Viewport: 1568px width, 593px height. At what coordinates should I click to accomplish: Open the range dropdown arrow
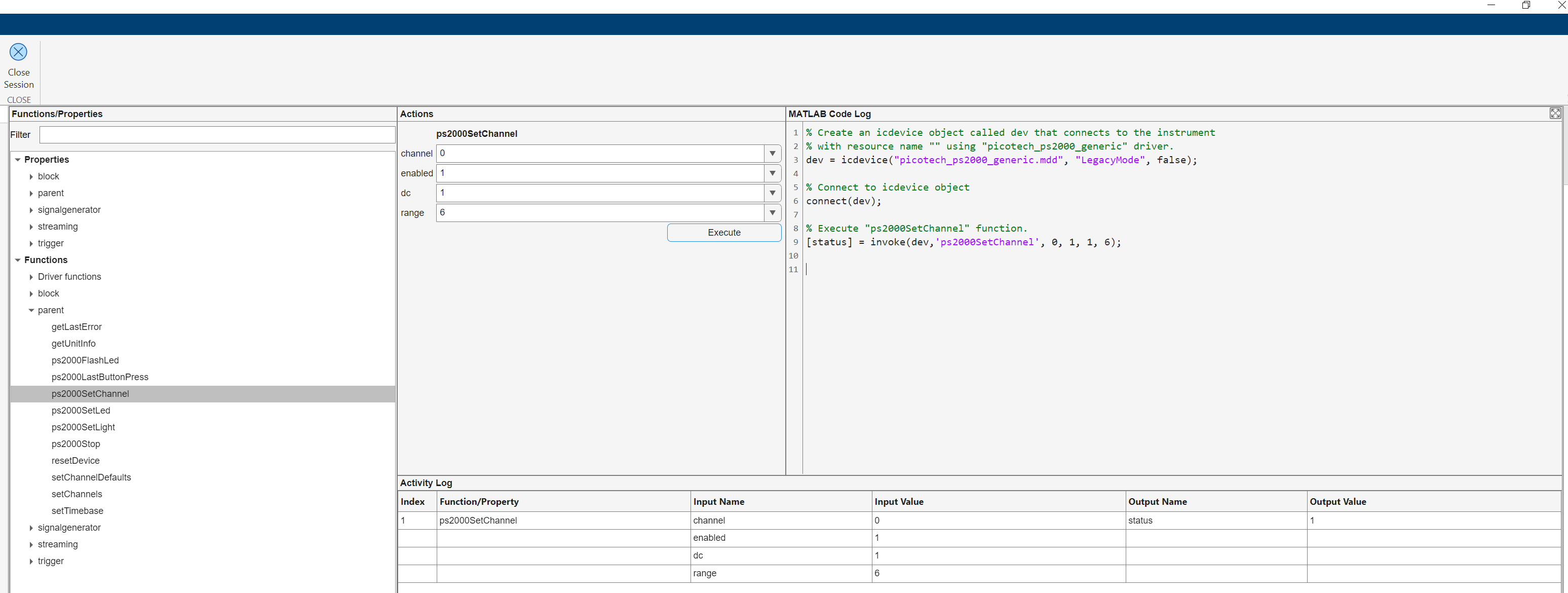(x=773, y=213)
